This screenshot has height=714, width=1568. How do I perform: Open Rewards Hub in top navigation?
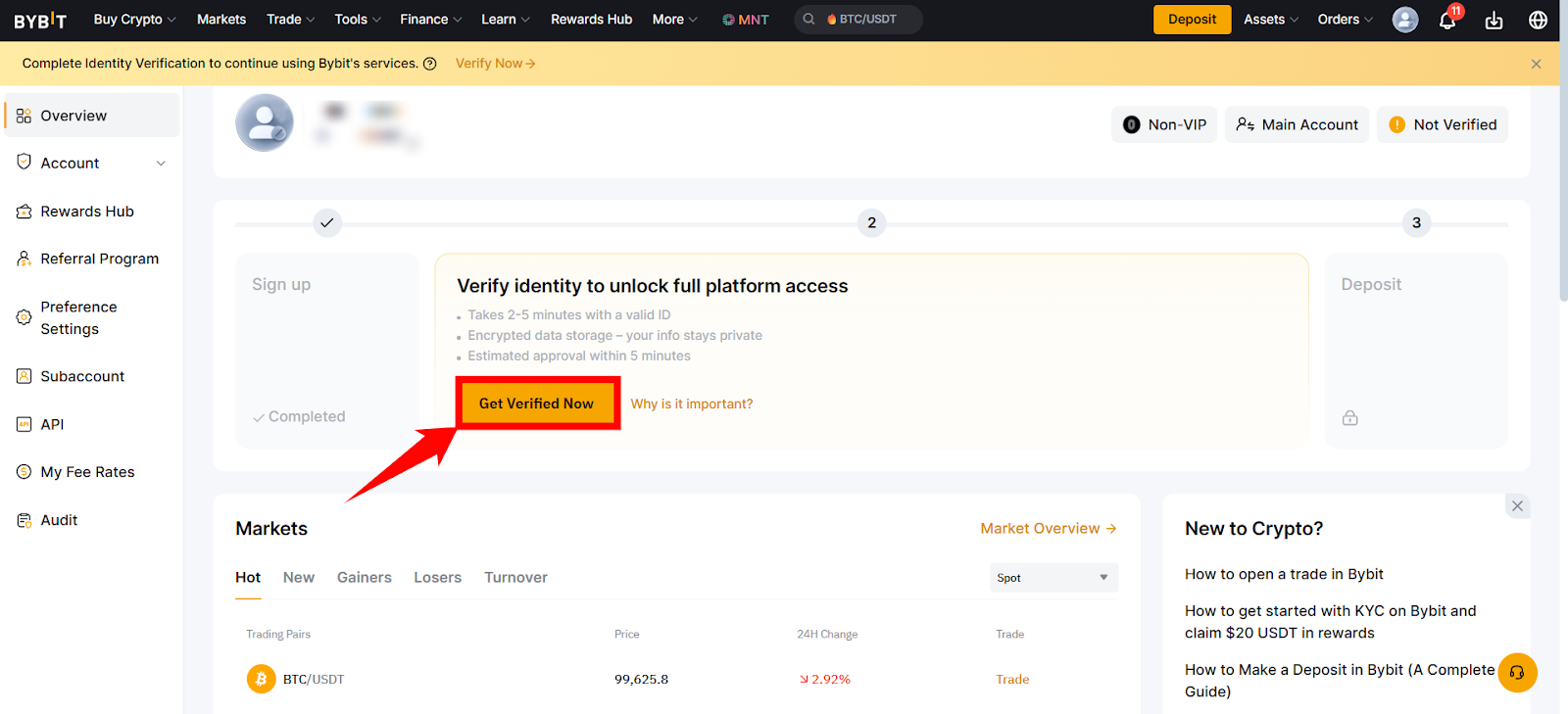coord(591,20)
